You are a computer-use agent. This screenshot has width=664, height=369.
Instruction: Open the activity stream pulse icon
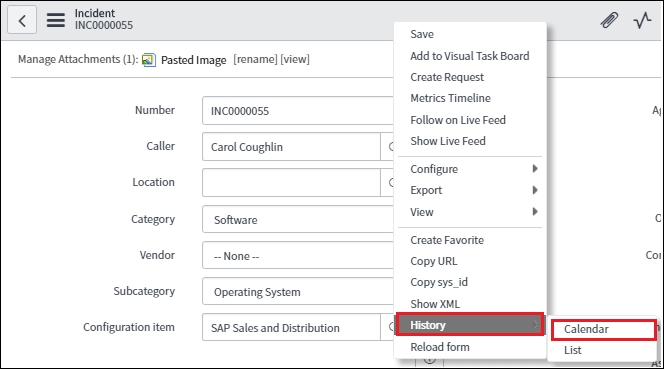pyautogui.click(x=642, y=20)
